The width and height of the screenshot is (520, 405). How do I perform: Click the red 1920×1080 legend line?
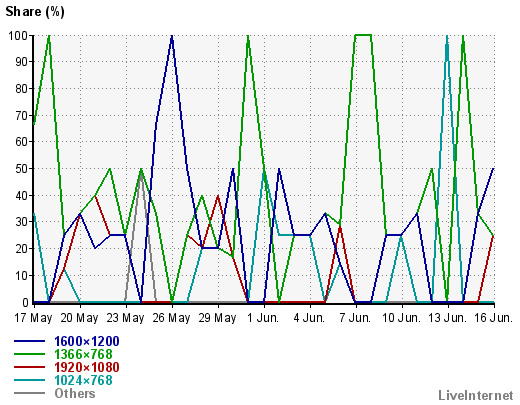click(29, 367)
